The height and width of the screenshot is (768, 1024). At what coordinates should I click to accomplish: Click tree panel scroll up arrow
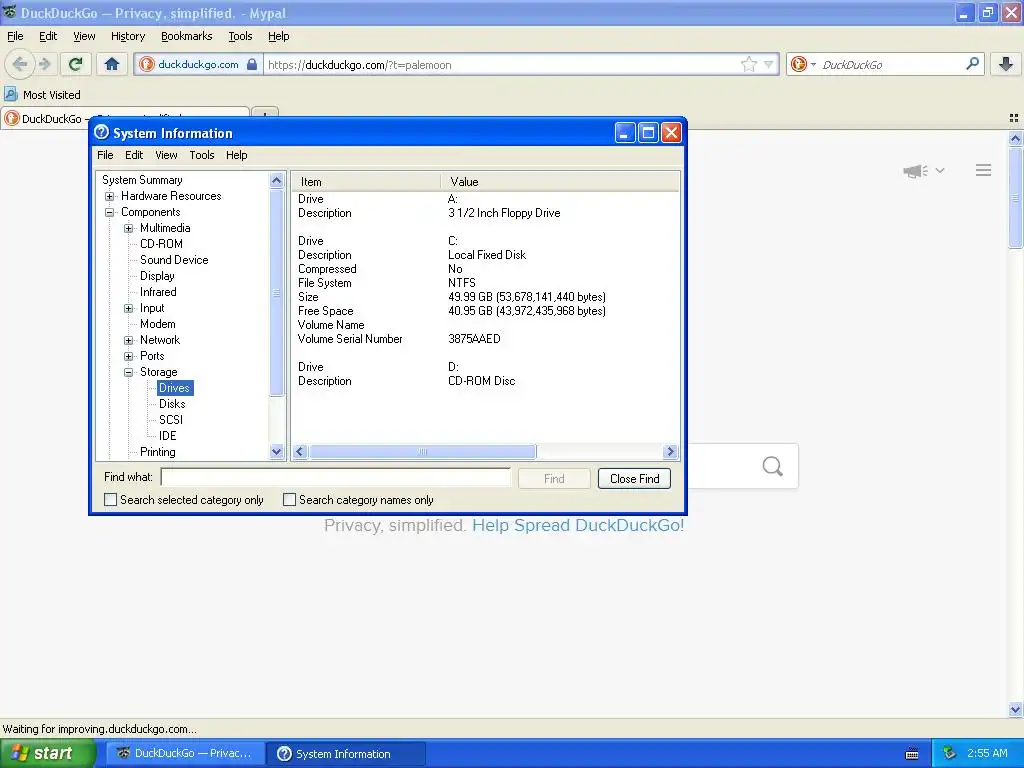pyautogui.click(x=276, y=180)
